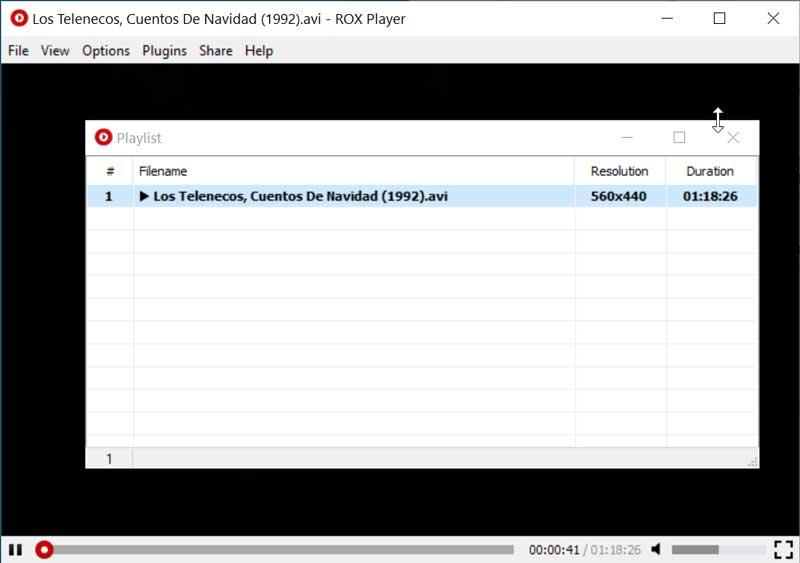
Task: Click the total time 01:18:26 in the control bar
Action: [615, 550]
